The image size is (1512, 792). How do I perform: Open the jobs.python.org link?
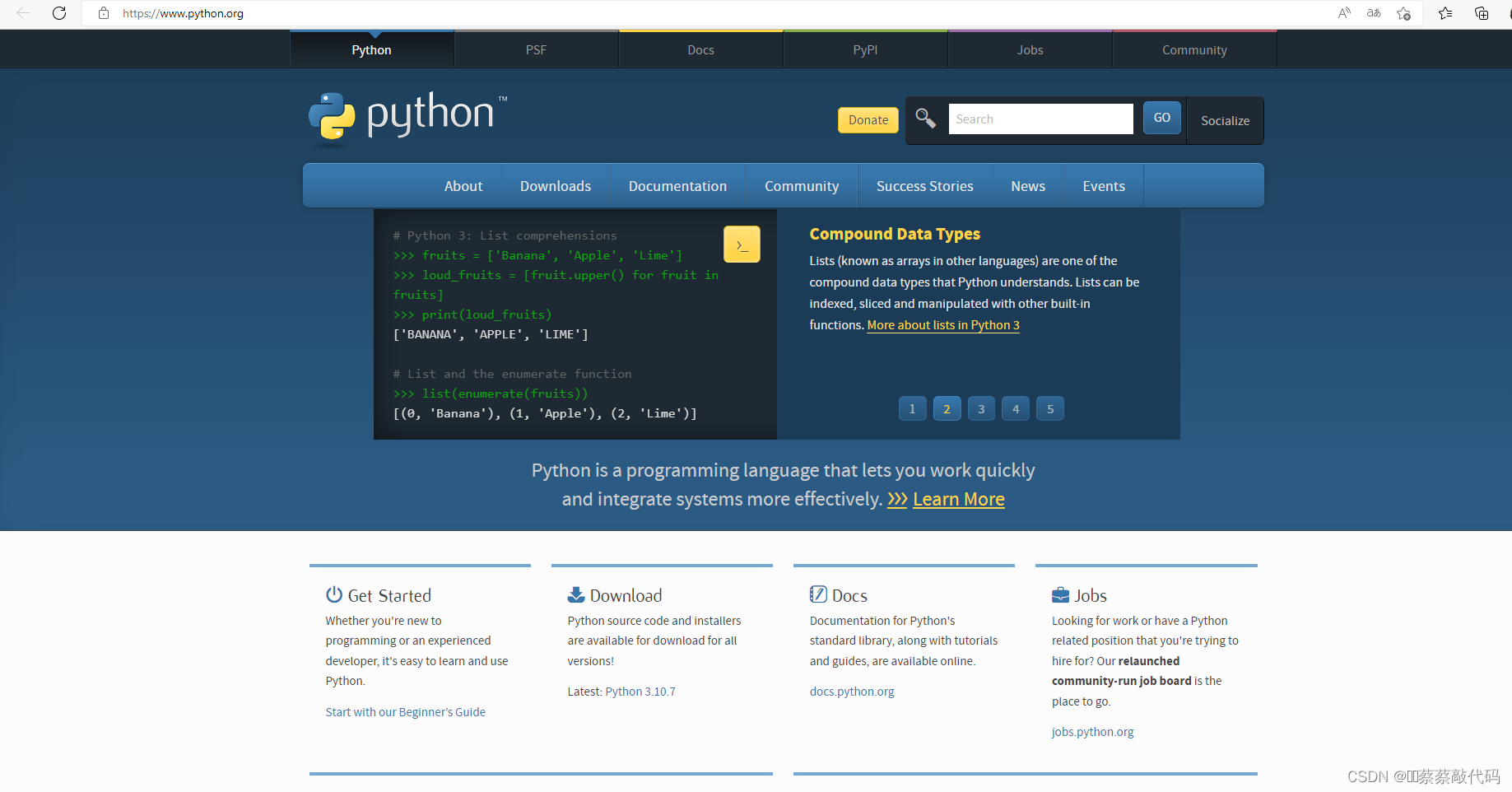point(1092,732)
